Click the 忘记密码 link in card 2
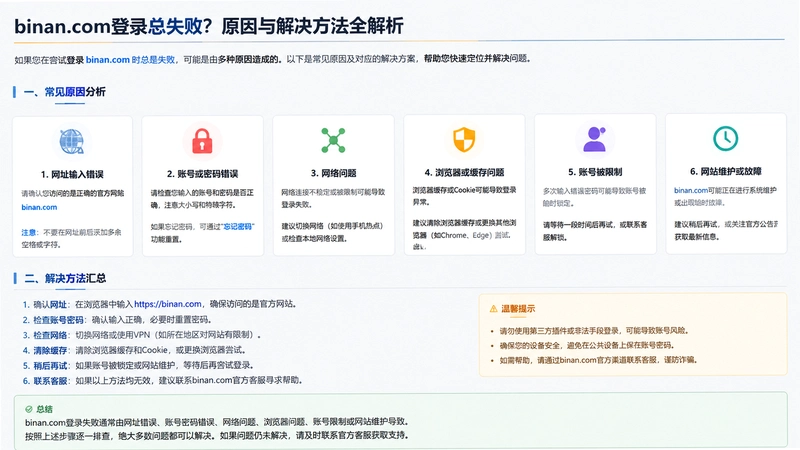Screen dimensions: 800x450 coord(238,227)
